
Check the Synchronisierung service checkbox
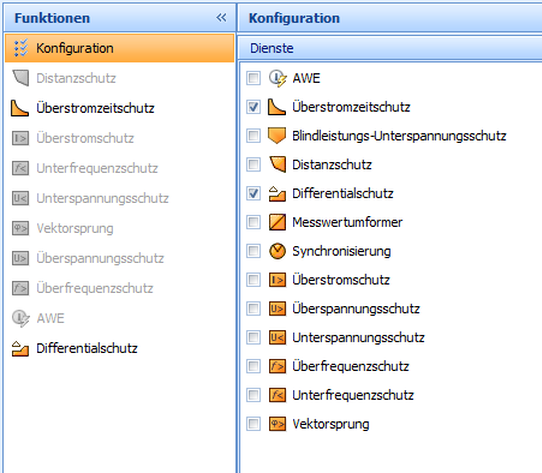click(x=253, y=251)
